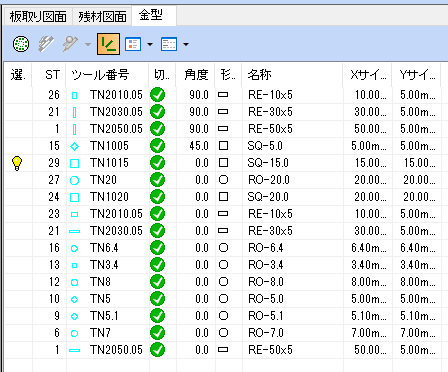This screenshot has height=372, width=448.
Task: Select the TN1020 tool number cell
Action: pyautogui.click(x=109, y=197)
